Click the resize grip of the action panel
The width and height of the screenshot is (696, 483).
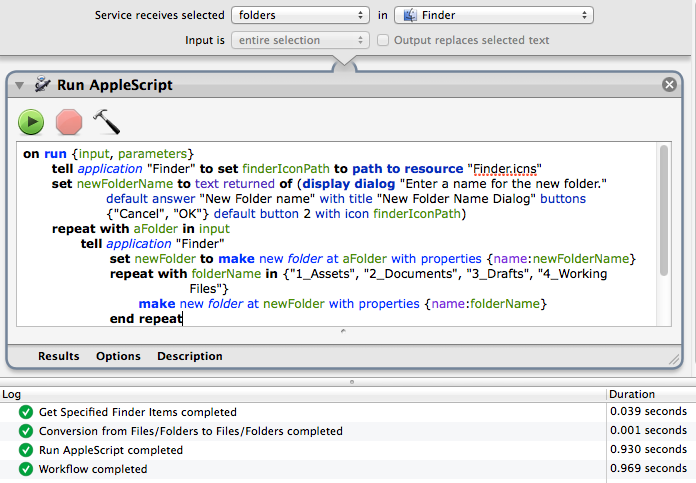[673, 360]
